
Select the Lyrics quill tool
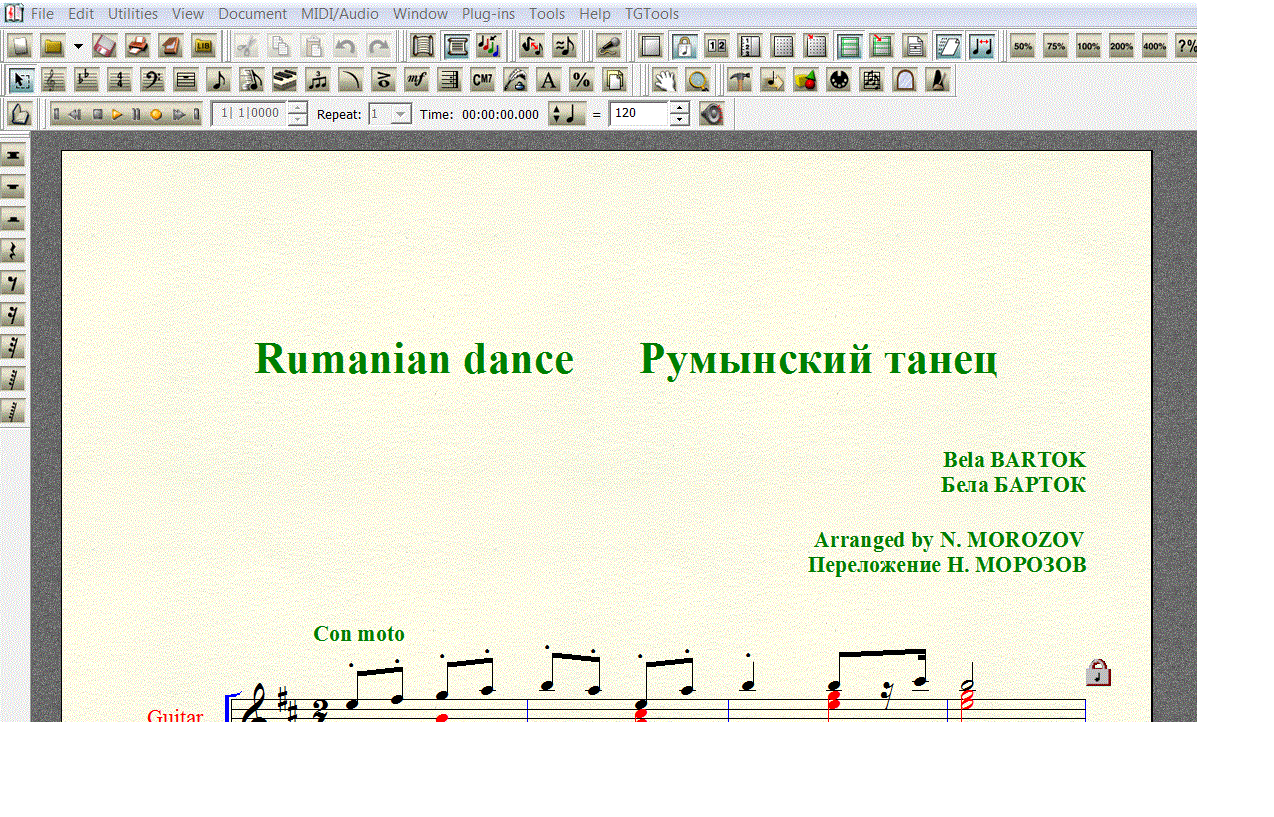point(515,80)
